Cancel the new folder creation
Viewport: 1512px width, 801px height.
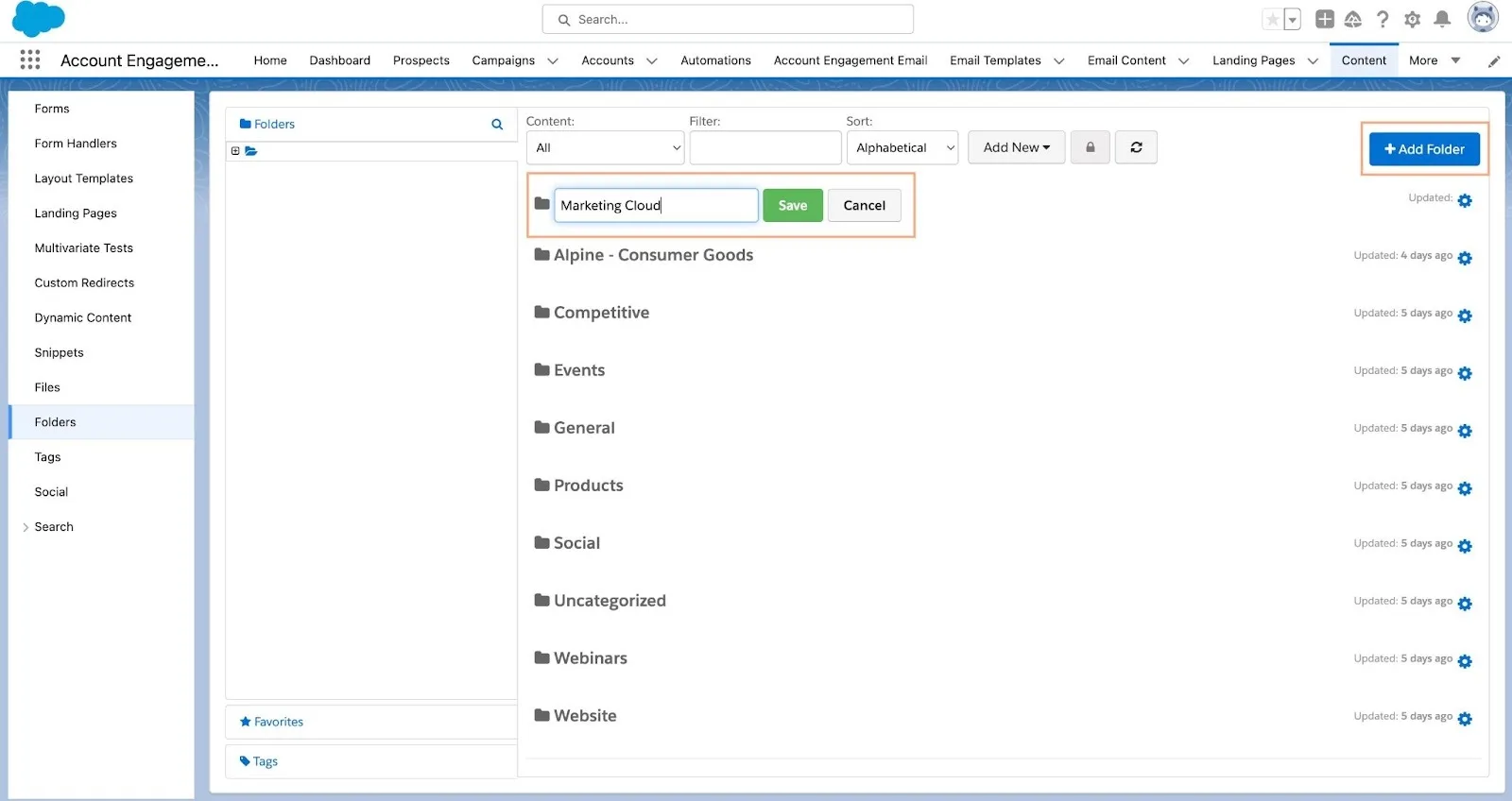[x=865, y=205]
